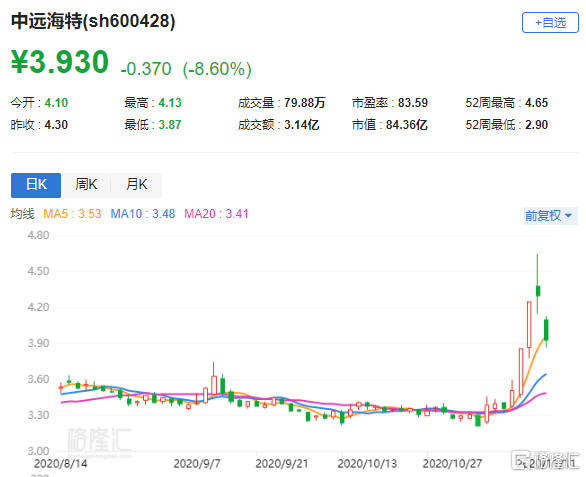The image size is (586, 477).
Task: Click the MA10 : 3.48 indicator label
Action: [143, 214]
